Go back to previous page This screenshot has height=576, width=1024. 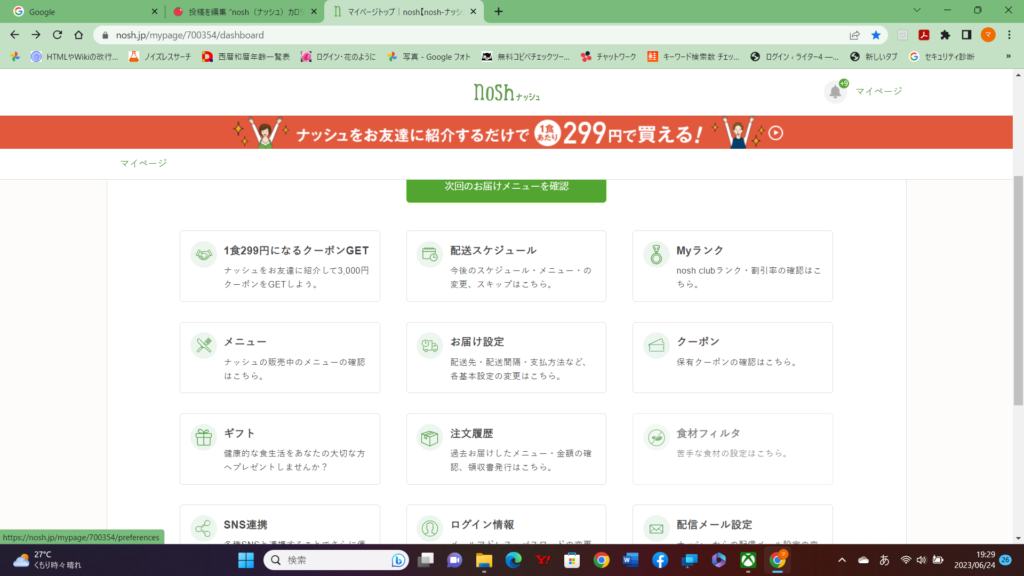[x=14, y=35]
